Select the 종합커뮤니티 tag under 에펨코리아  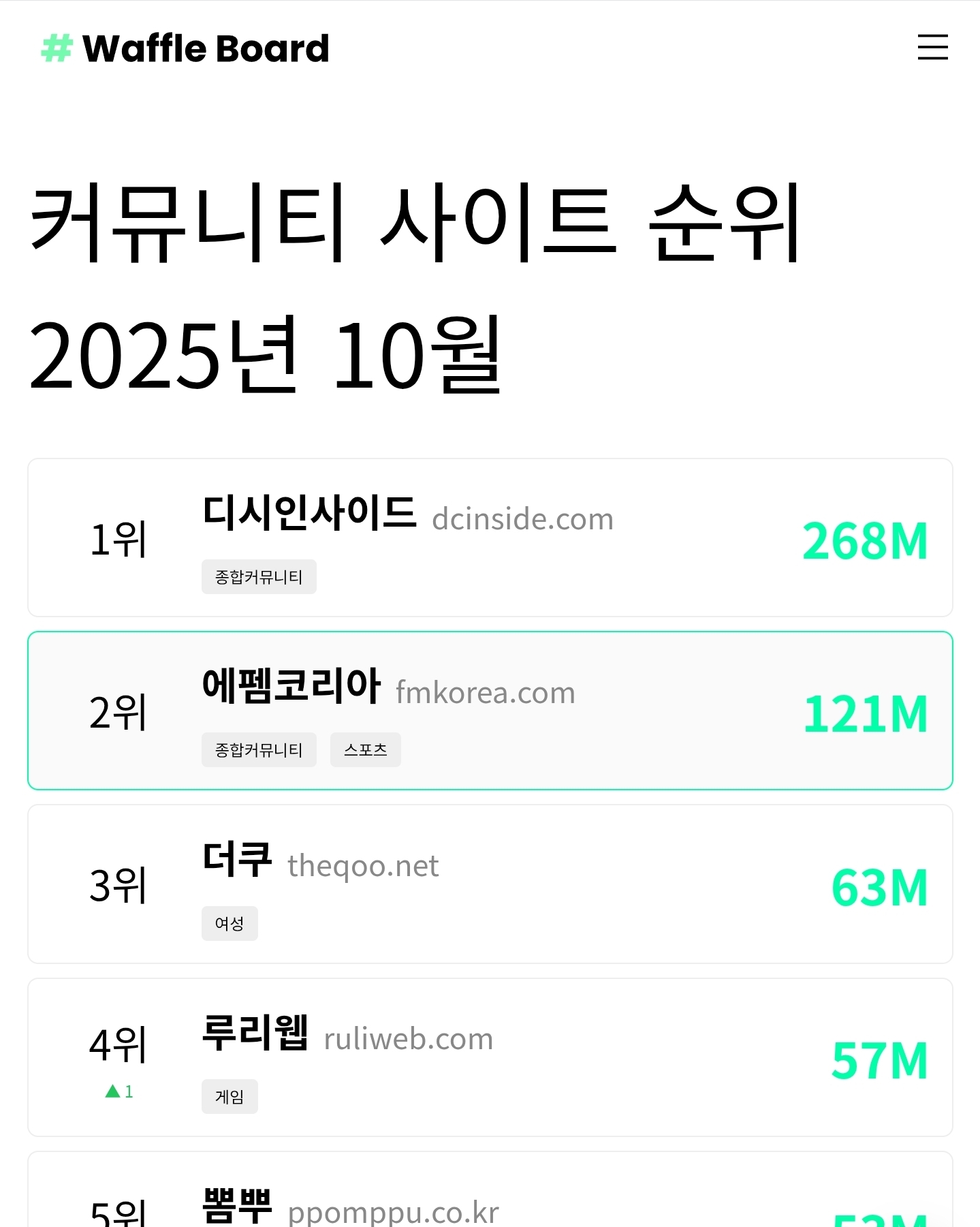pyautogui.click(x=259, y=750)
